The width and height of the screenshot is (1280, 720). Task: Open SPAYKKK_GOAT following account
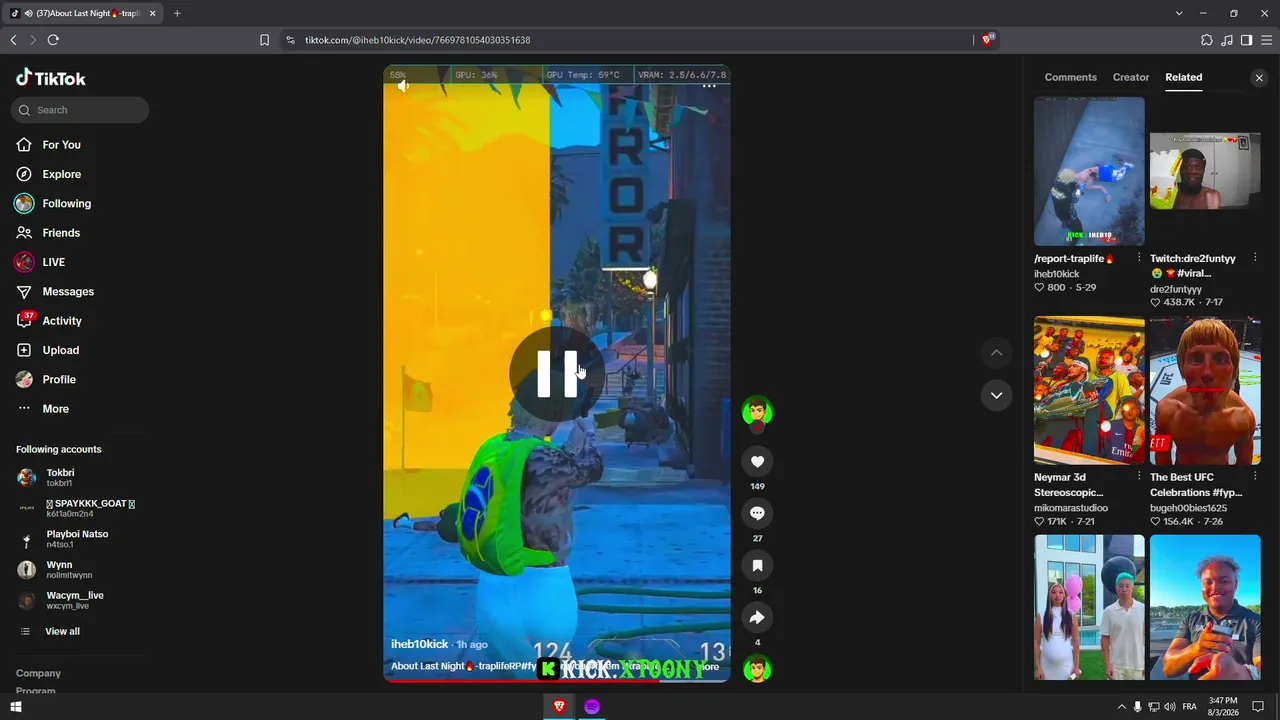(x=76, y=508)
